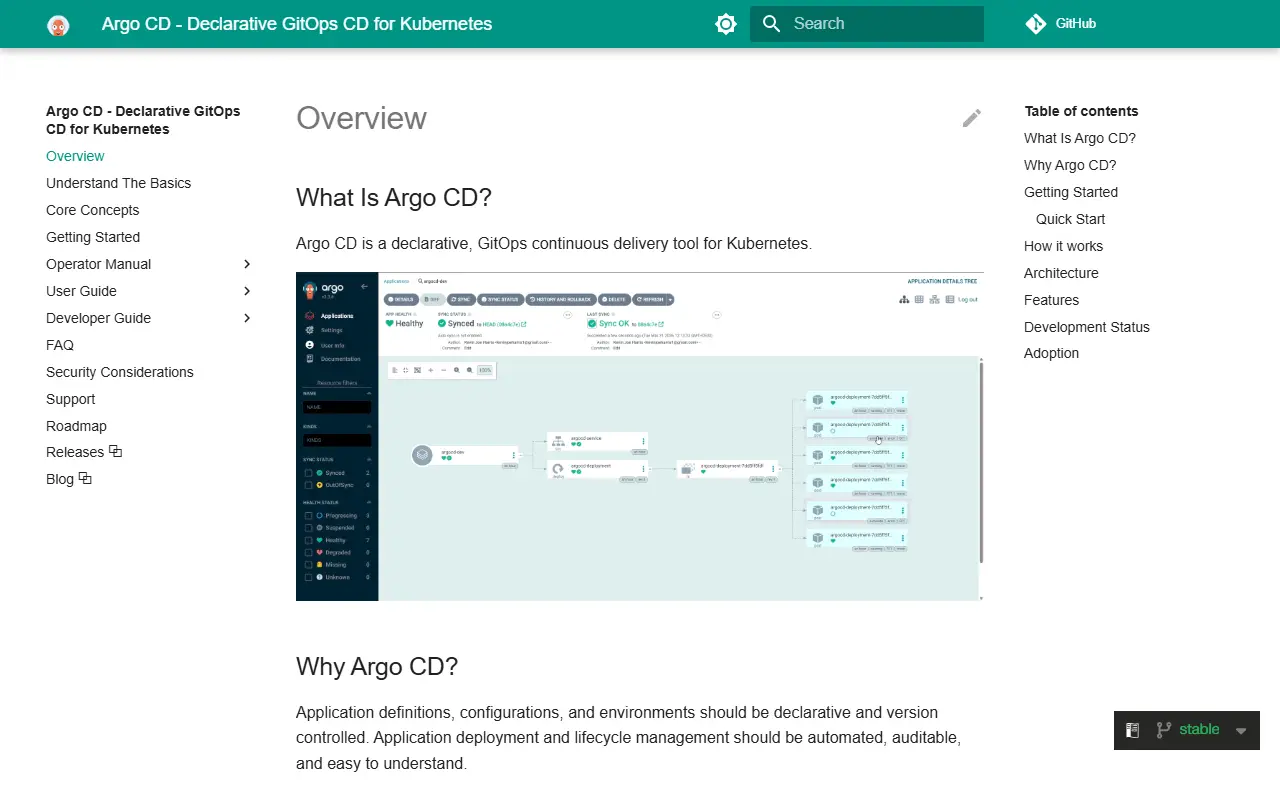Expand the Developer Guide section

coord(247,318)
